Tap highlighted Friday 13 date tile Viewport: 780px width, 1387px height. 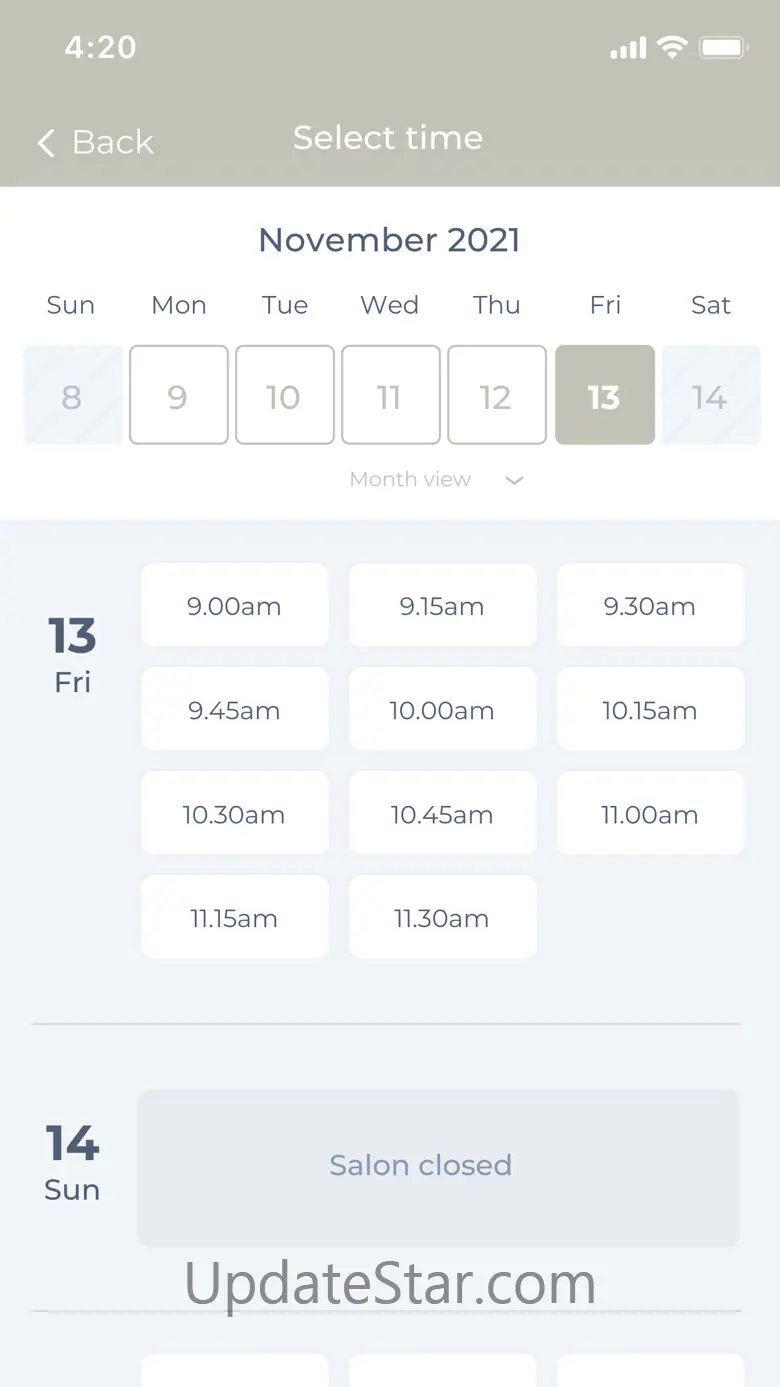[604, 395]
